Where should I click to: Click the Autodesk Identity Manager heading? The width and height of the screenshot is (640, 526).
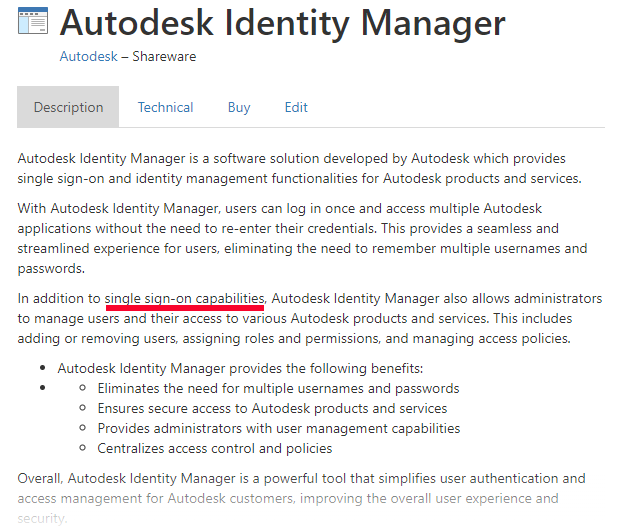[283, 22]
